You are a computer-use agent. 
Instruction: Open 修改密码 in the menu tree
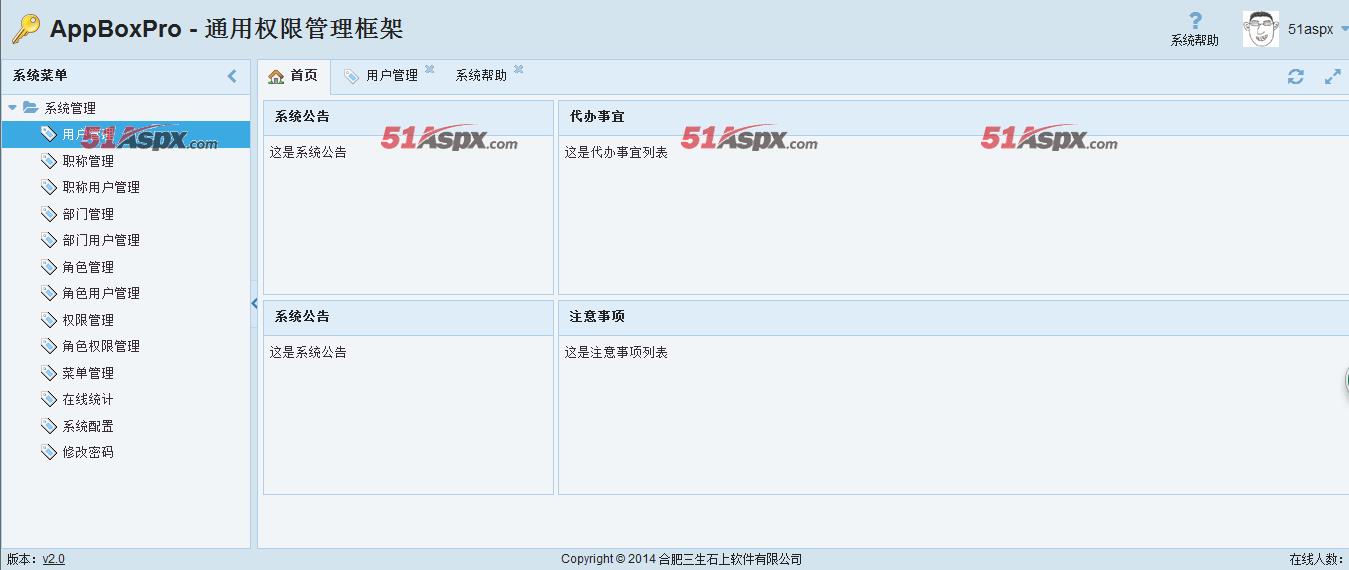point(88,452)
